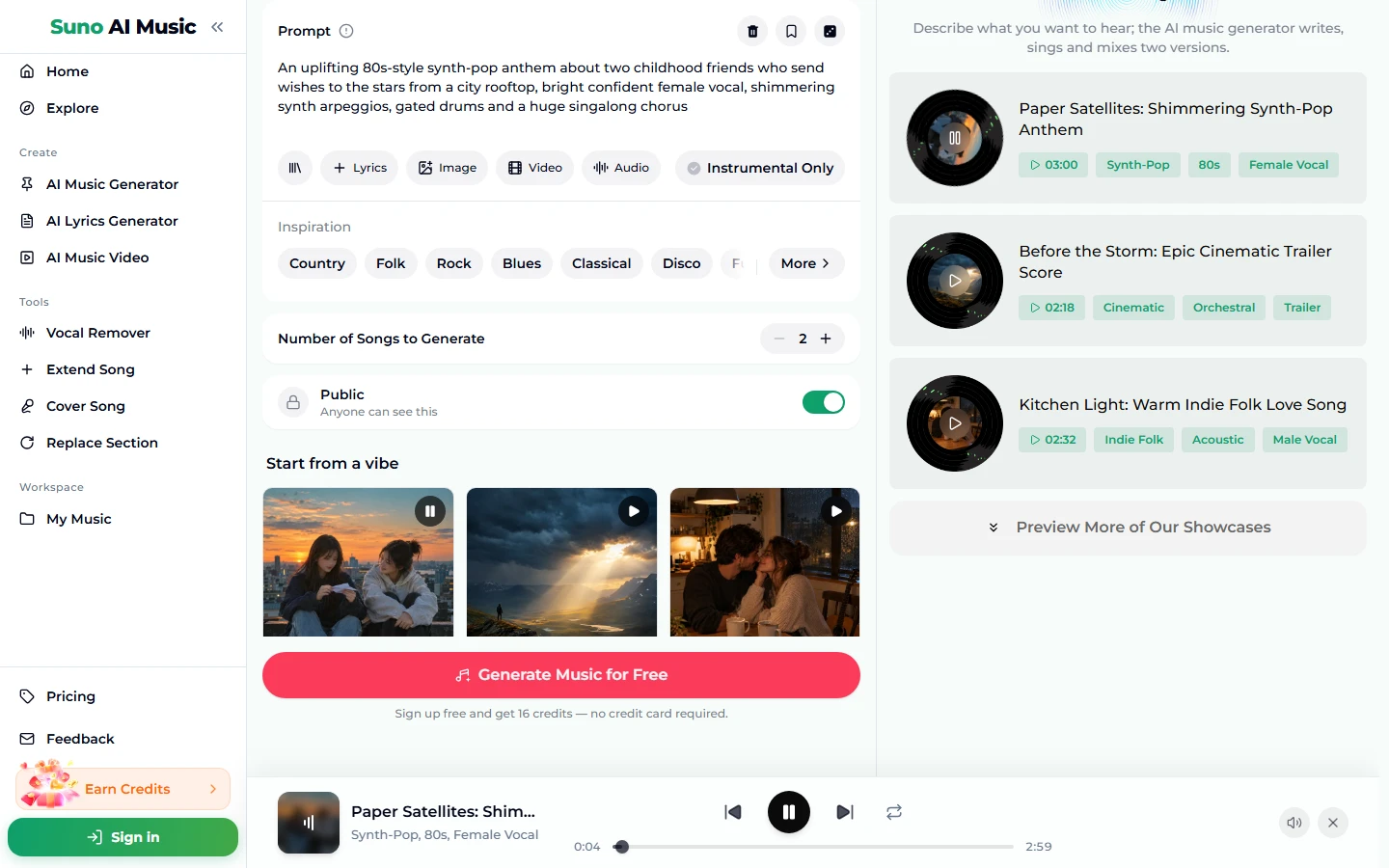The image size is (1389, 868).
Task: Attach an audio reference with Audio button
Action: pos(621,168)
